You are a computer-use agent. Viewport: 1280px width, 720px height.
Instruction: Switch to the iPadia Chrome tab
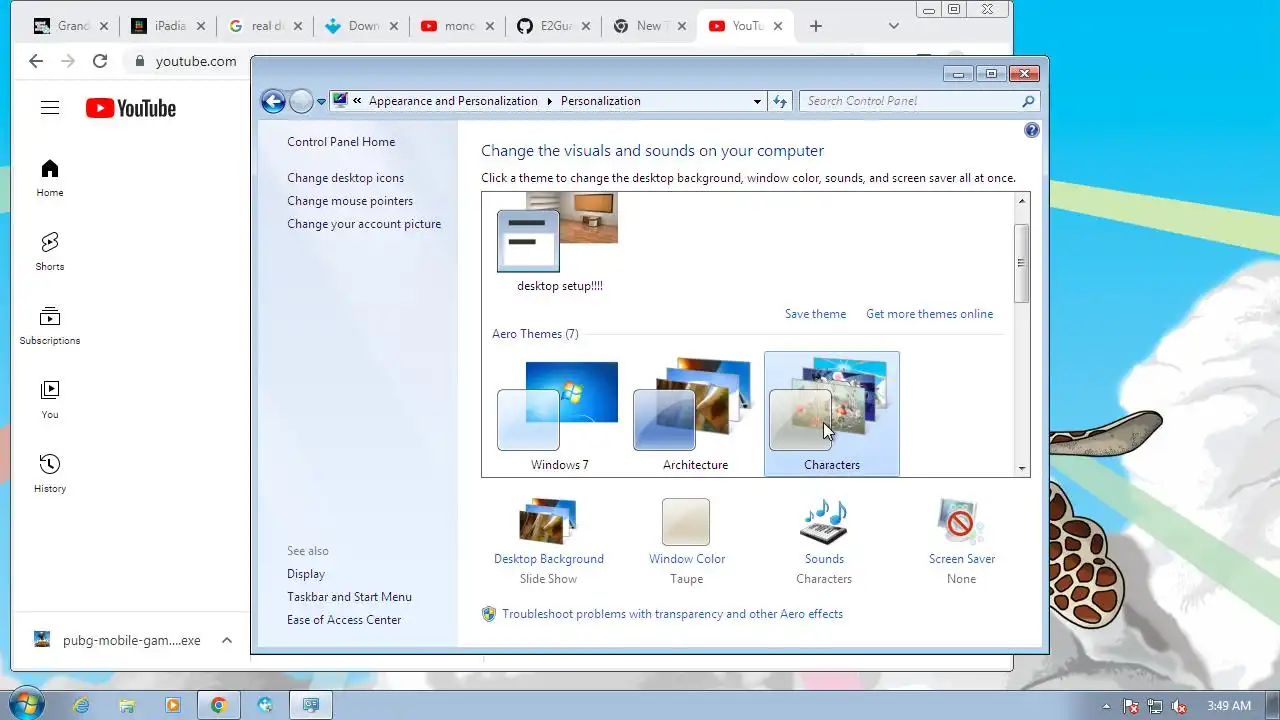166,26
